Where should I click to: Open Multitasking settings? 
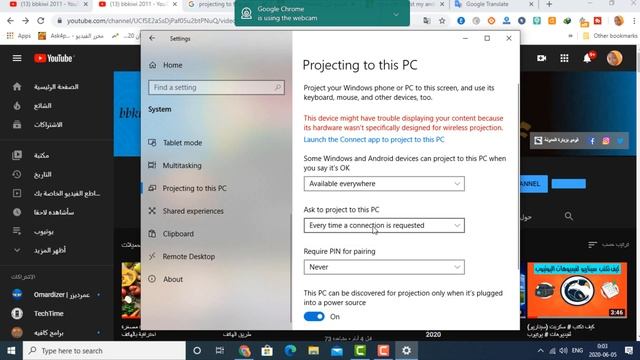click(x=175, y=165)
